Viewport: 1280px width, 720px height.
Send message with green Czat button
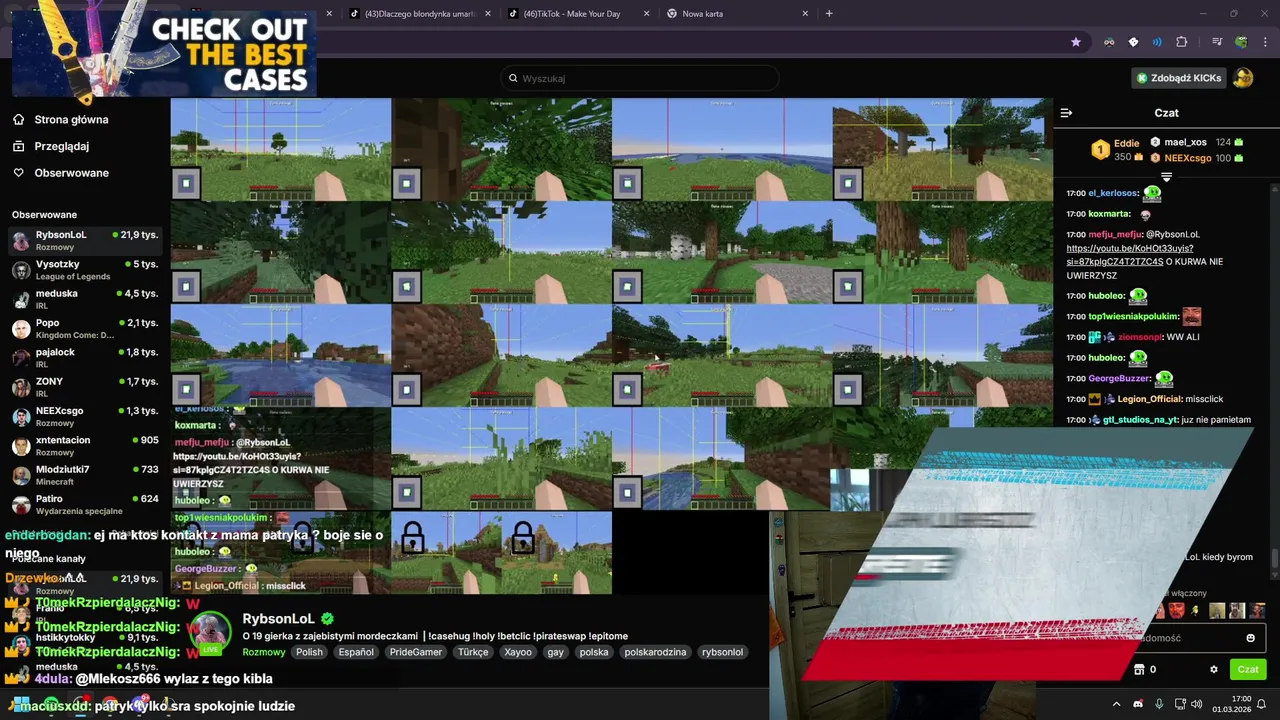(x=1248, y=669)
